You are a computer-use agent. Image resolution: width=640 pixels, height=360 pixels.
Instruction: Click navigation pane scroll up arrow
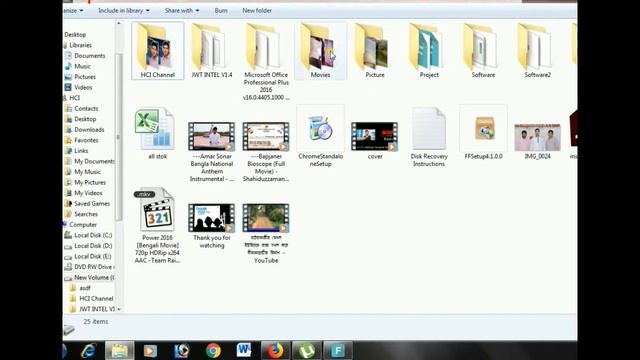tap(119, 23)
